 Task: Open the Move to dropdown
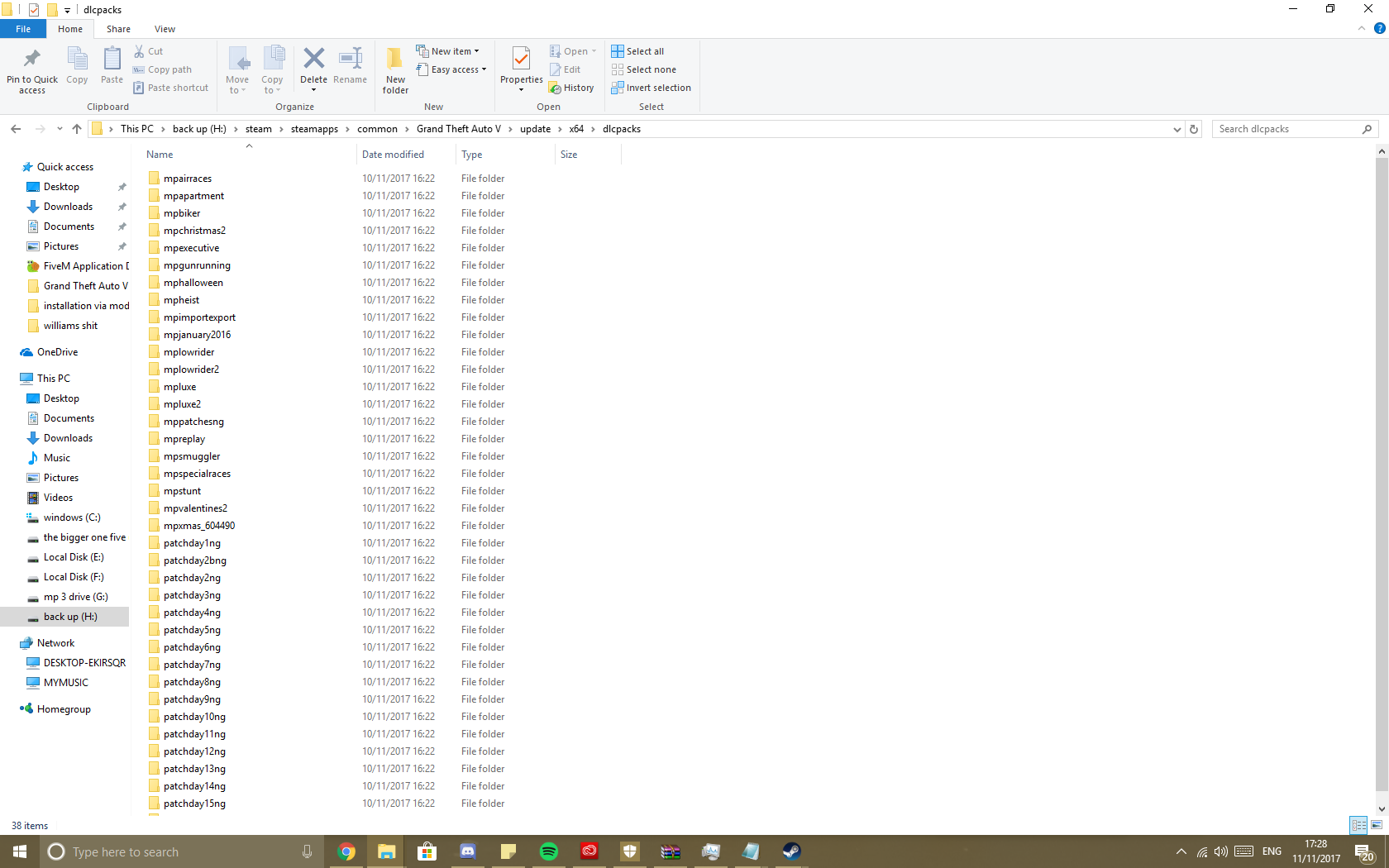tap(237, 70)
